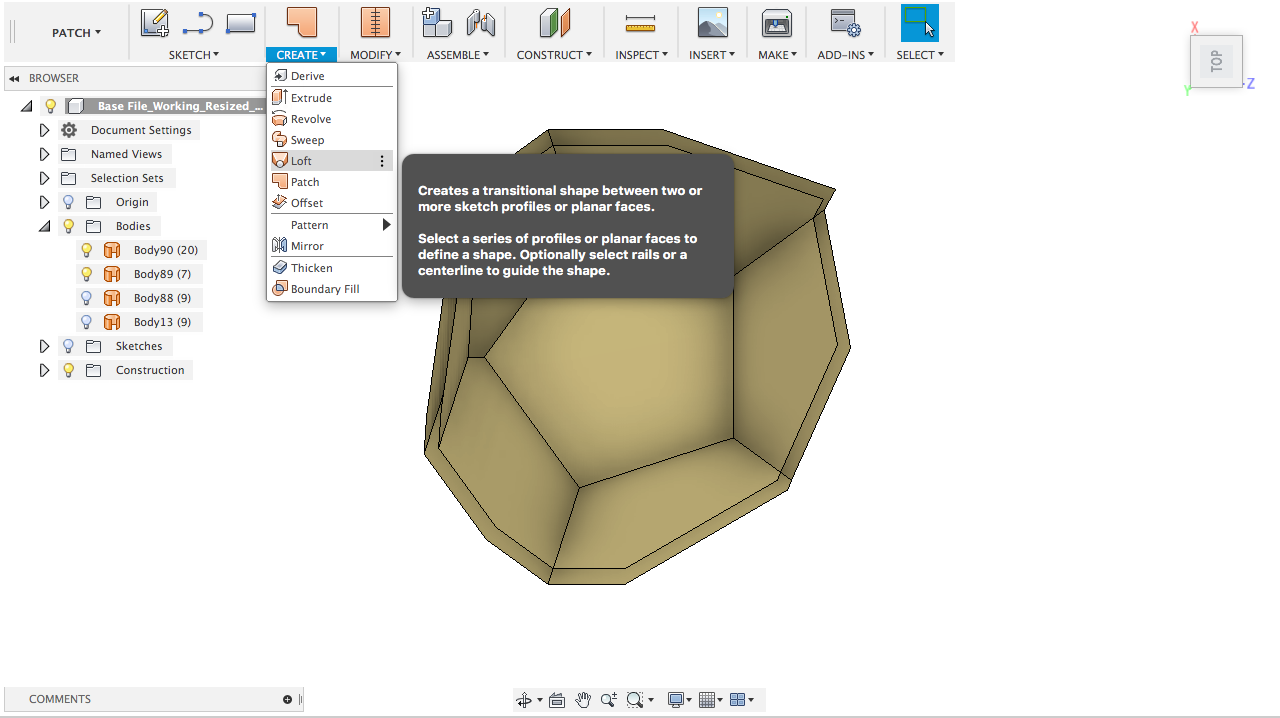Choose Derive from Create menu
The height and width of the screenshot is (718, 1280).
pos(332,76)
